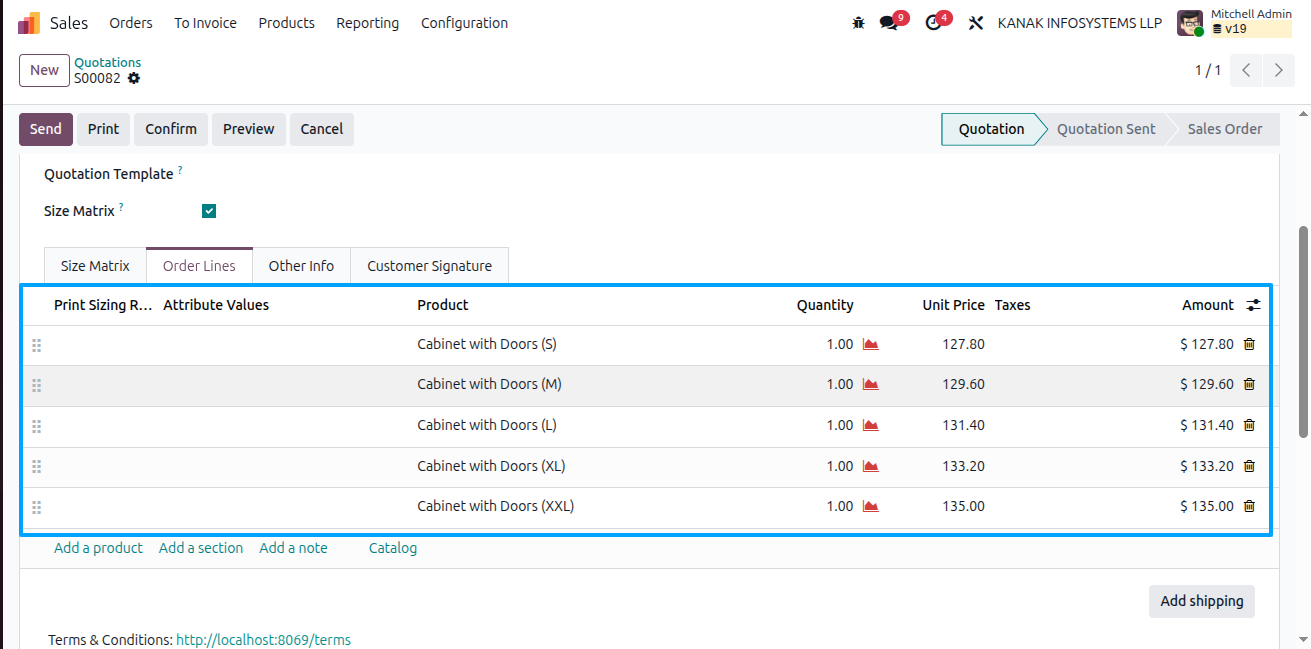Open the Products menu
1311x649 pixels.
pos(286,23)
